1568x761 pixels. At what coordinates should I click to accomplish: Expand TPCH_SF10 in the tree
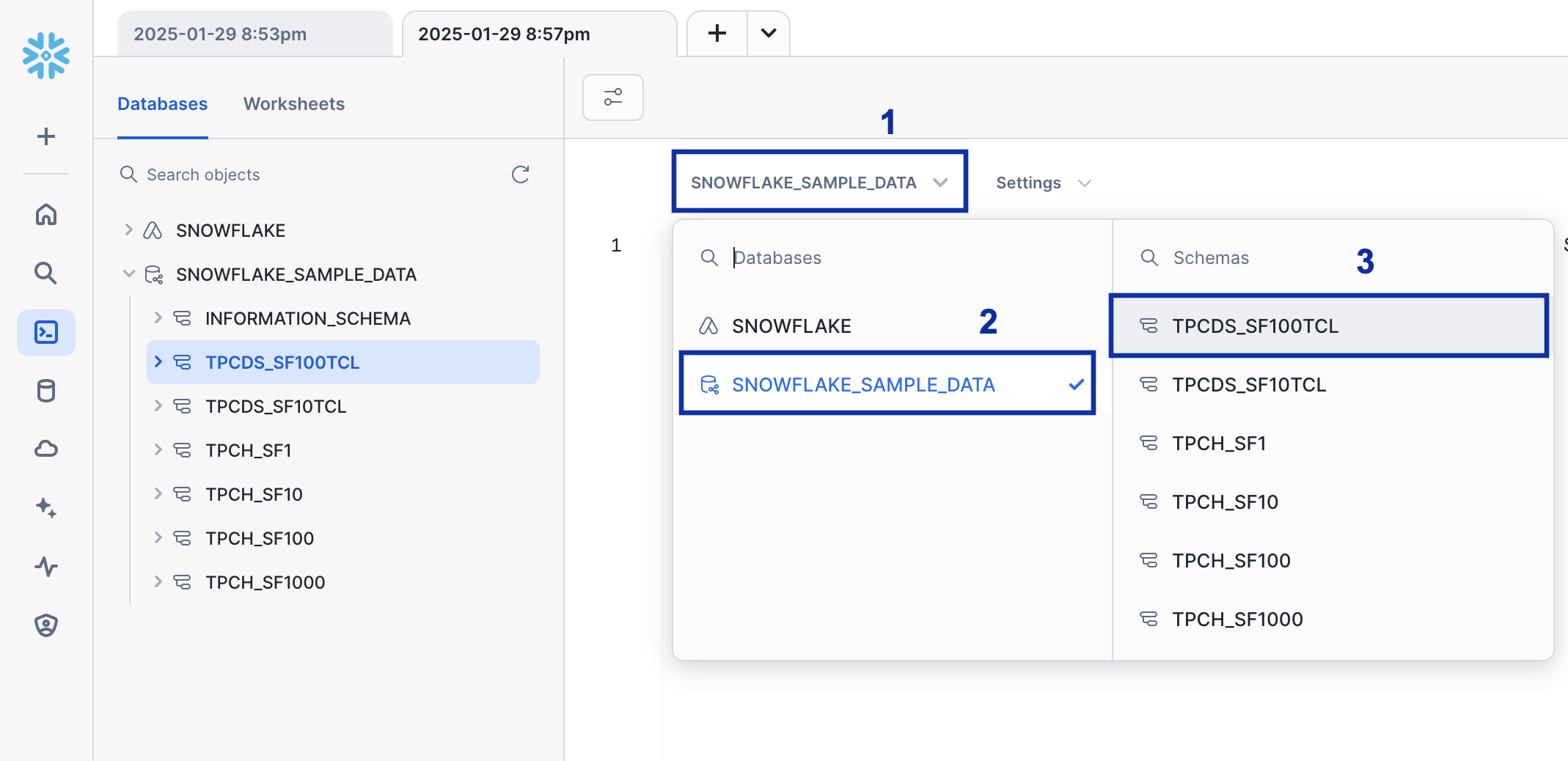tap(158, 494)
